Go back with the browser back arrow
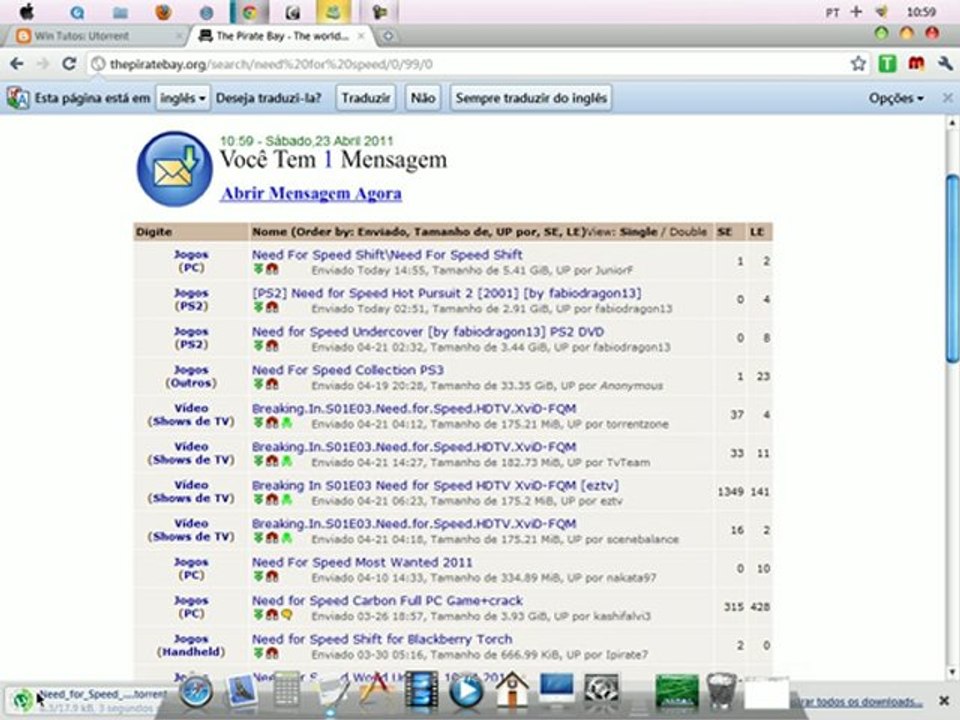Viewport: 960px width, 720px height. tap(17, 64)
